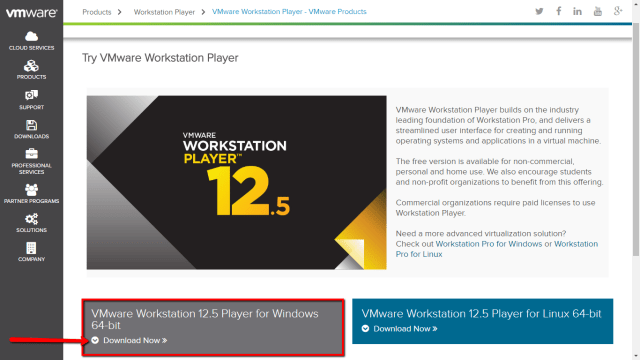Click VMware Workstation 12.5 Player for Linux heading
This screenshot has width=640, height=360.
481,313
